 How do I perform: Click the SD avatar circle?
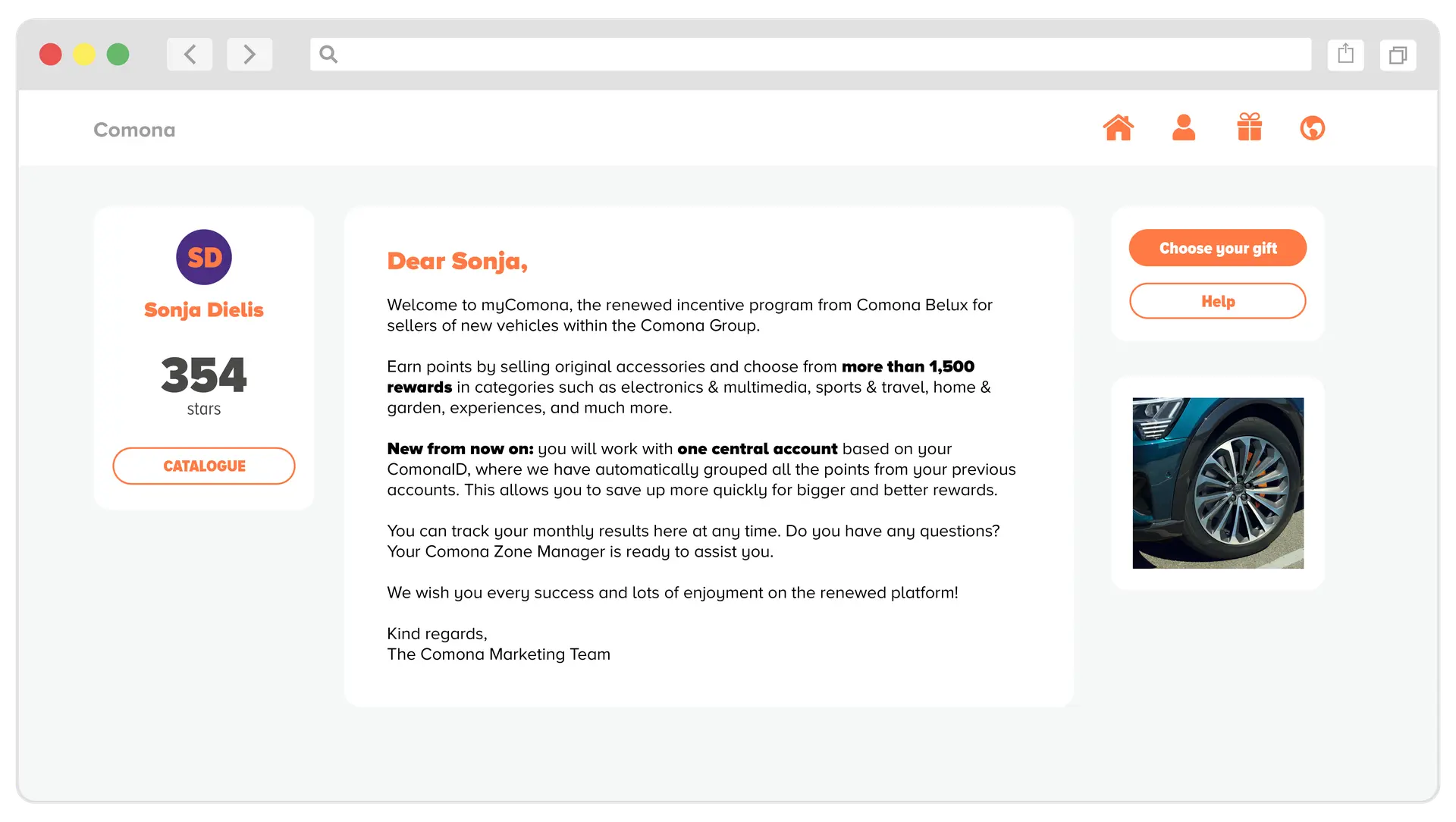coord(204,257)
